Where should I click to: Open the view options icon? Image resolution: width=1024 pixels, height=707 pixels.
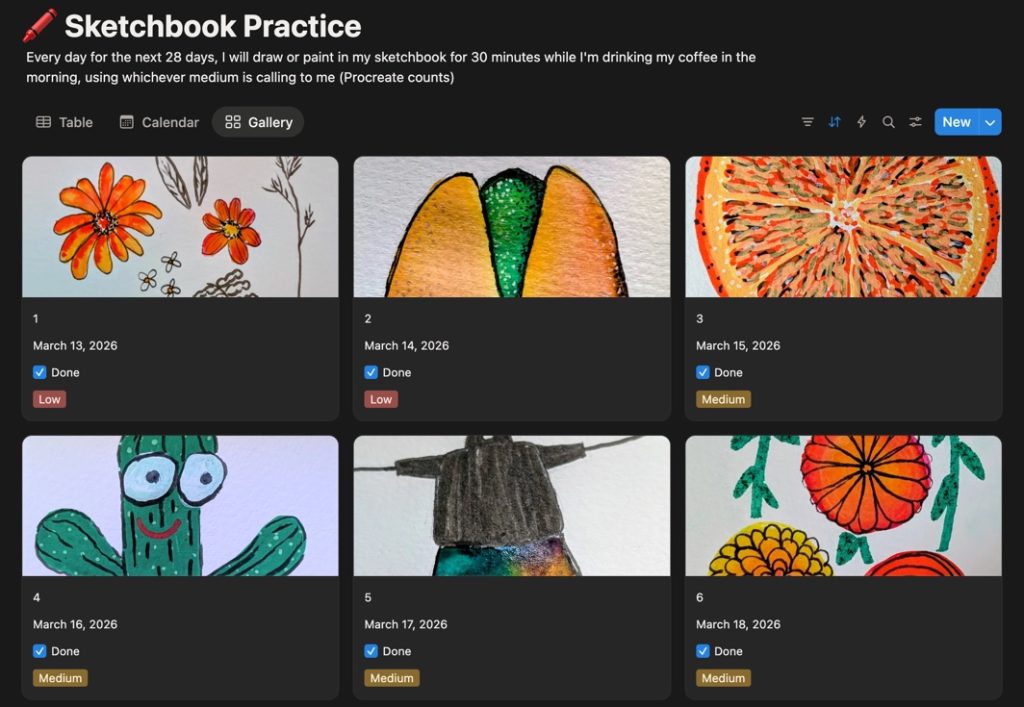tap(915, 121)
